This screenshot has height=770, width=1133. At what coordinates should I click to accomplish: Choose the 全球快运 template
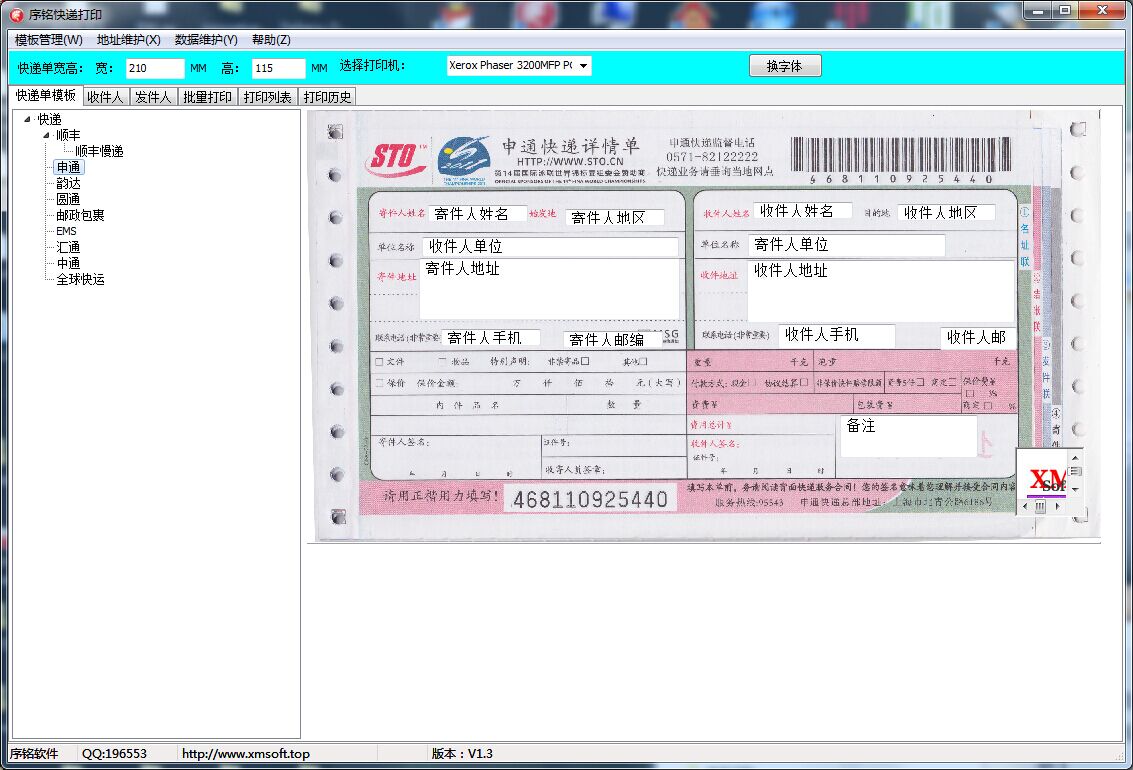pyautogui.click(x=81, y=279)
